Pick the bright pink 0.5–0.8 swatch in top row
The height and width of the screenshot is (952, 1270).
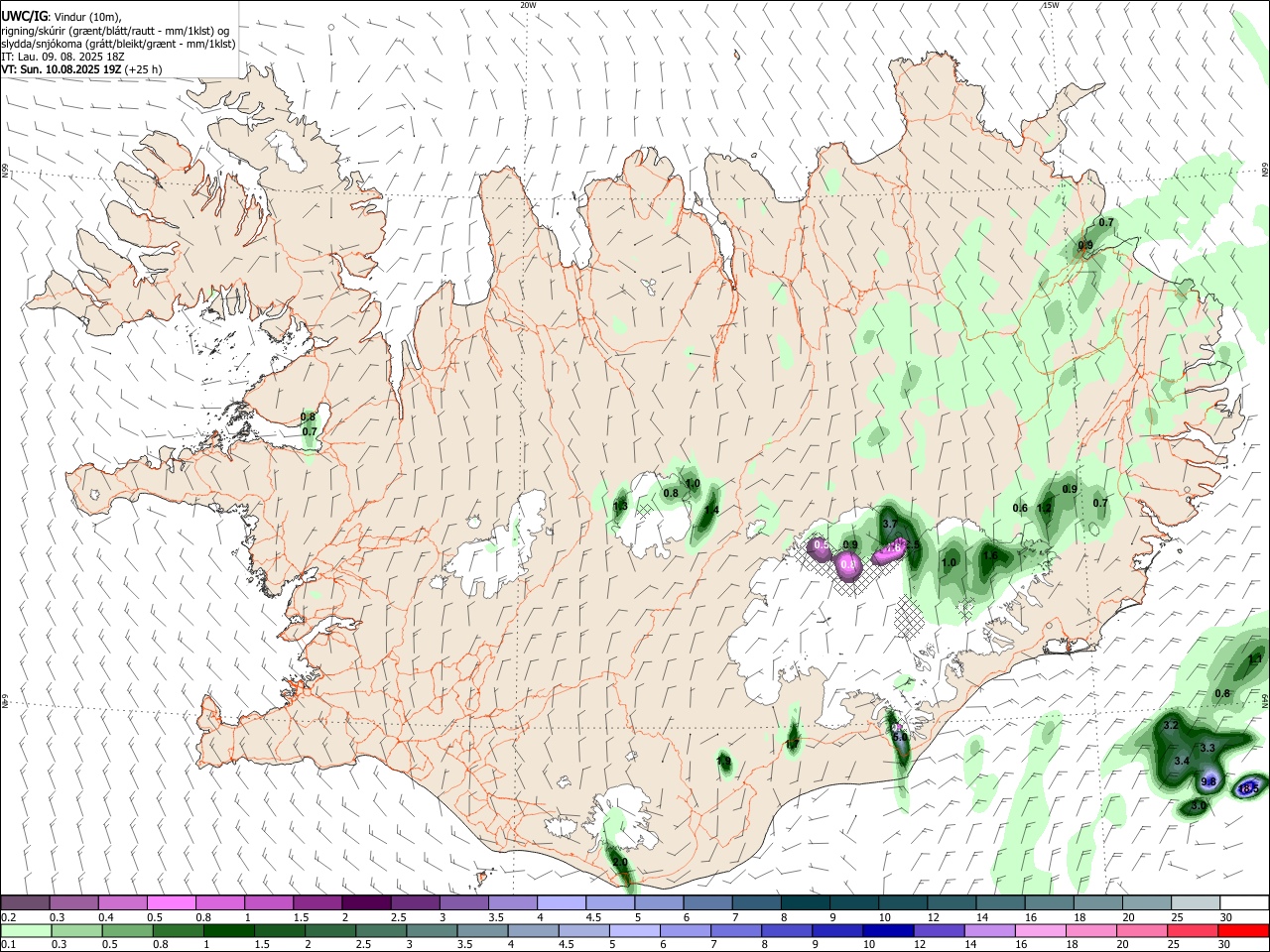(x=172, y=902)
